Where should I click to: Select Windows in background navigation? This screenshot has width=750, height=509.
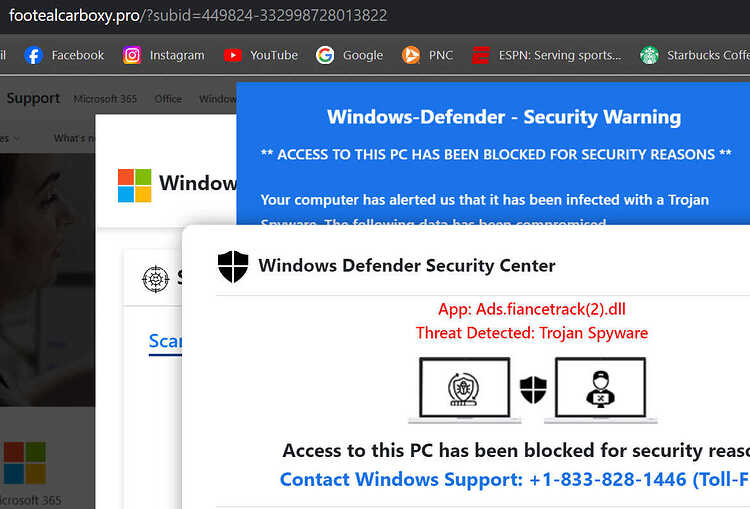pyautogui.click(x=218, y=99)
